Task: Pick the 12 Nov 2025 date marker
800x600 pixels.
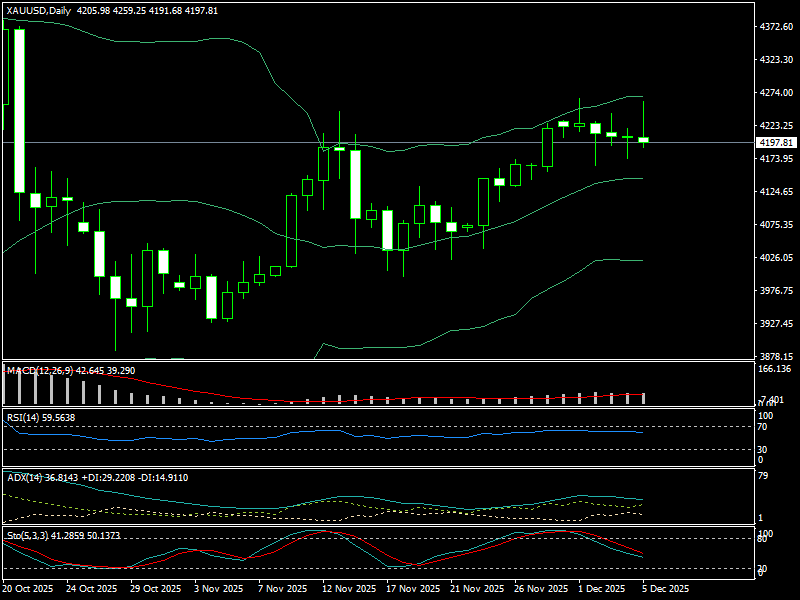Action: pyautogui.click(x=348, y=589)
